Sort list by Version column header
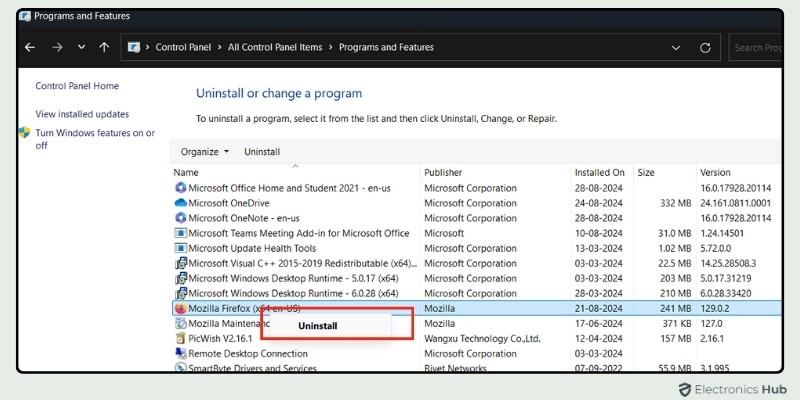Image resolution: width=800 pixels, height=400 pixels. [x=715, y=172]
